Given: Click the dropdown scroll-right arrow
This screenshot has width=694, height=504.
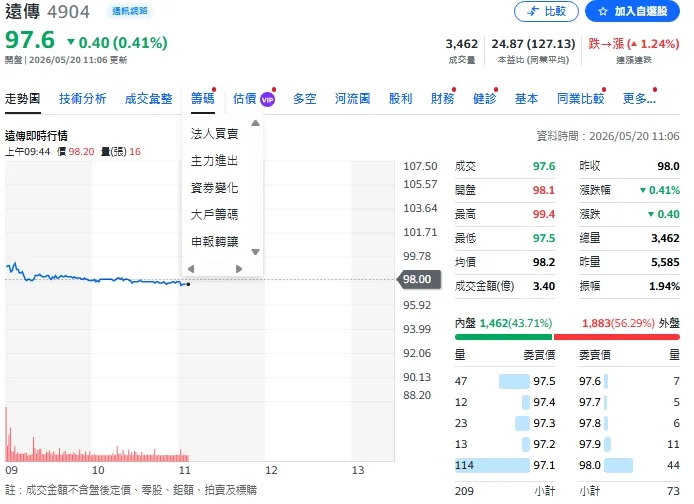Looking at the screenshot, I should [x=239, y=269].
